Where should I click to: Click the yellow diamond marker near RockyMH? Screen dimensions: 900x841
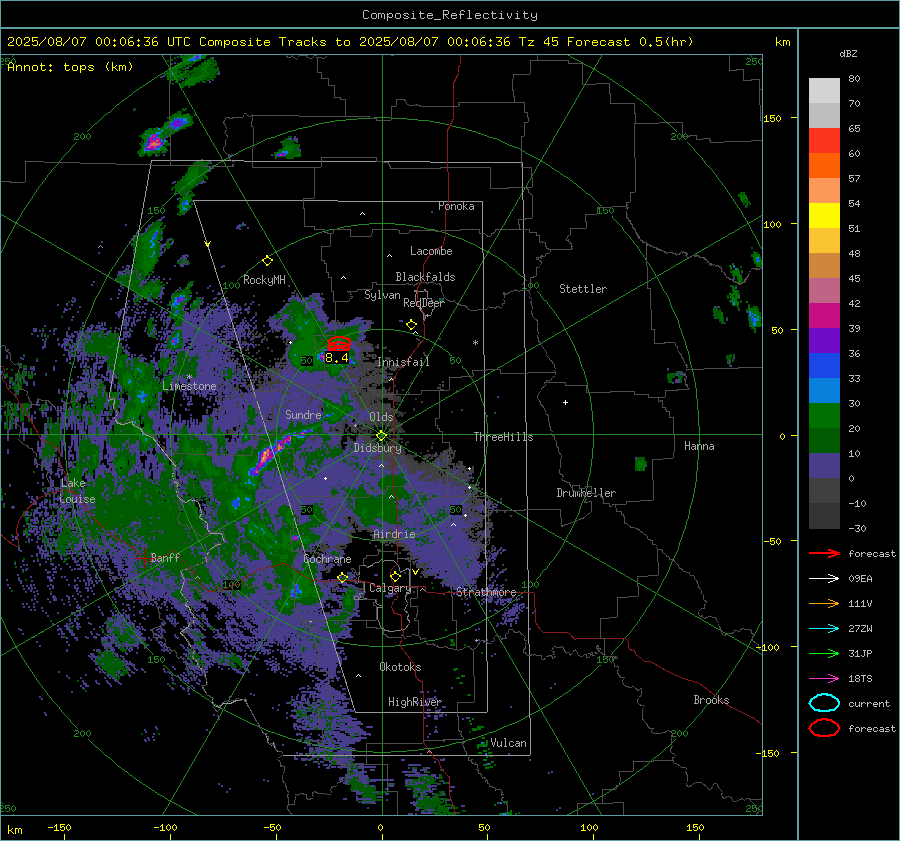267,261
